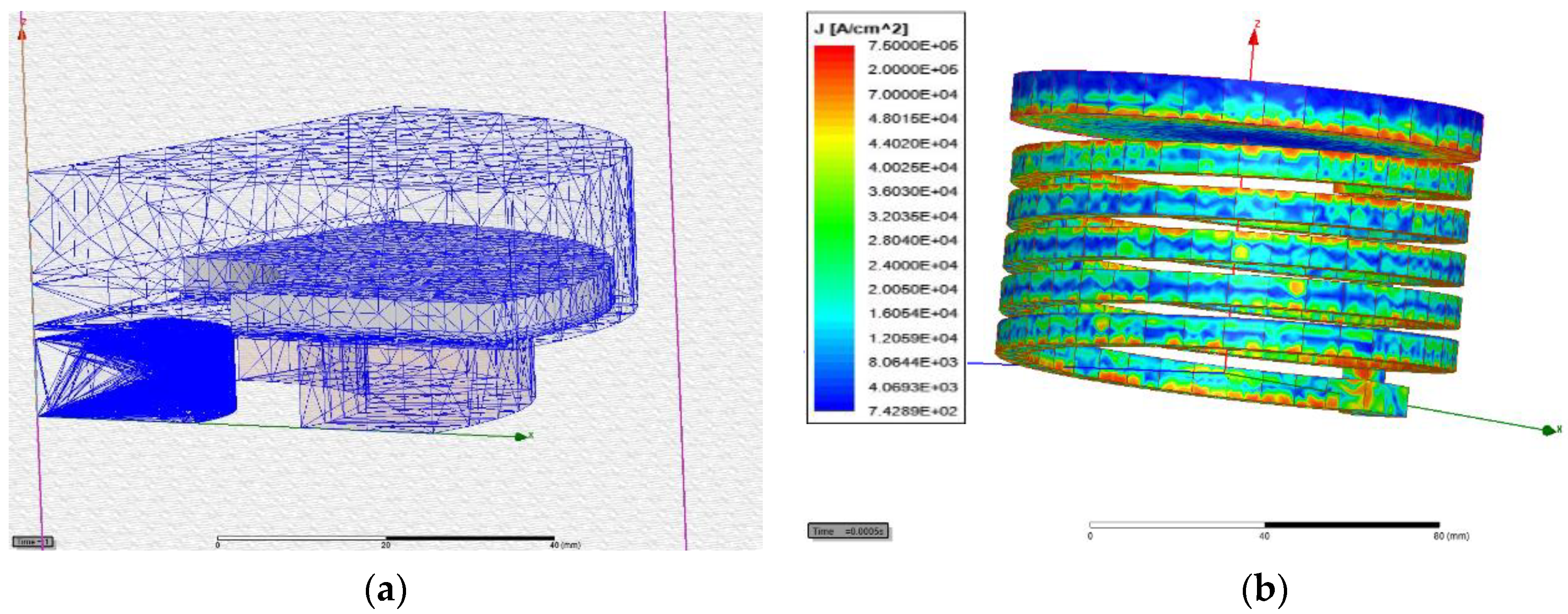Click the 4.0025E+04 legend value

[x=913, y=168]
